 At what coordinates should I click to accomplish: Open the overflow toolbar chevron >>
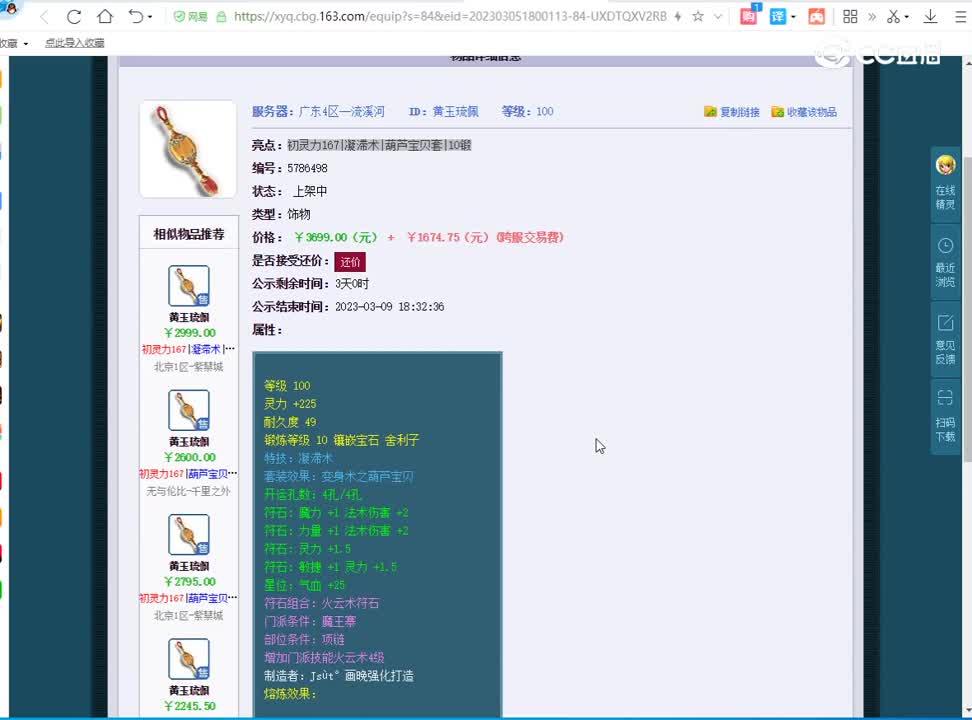click(873, 15)
